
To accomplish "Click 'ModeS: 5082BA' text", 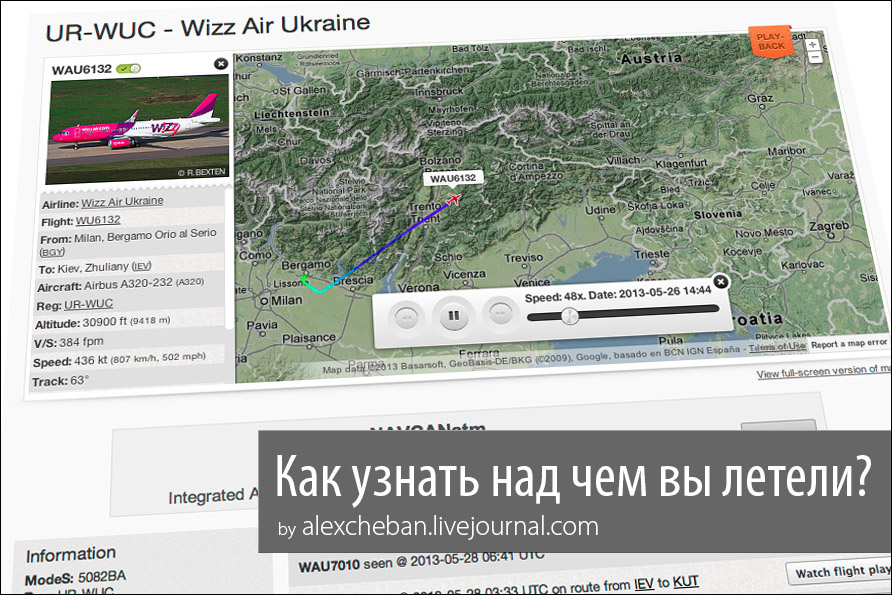I will (75, 578).
